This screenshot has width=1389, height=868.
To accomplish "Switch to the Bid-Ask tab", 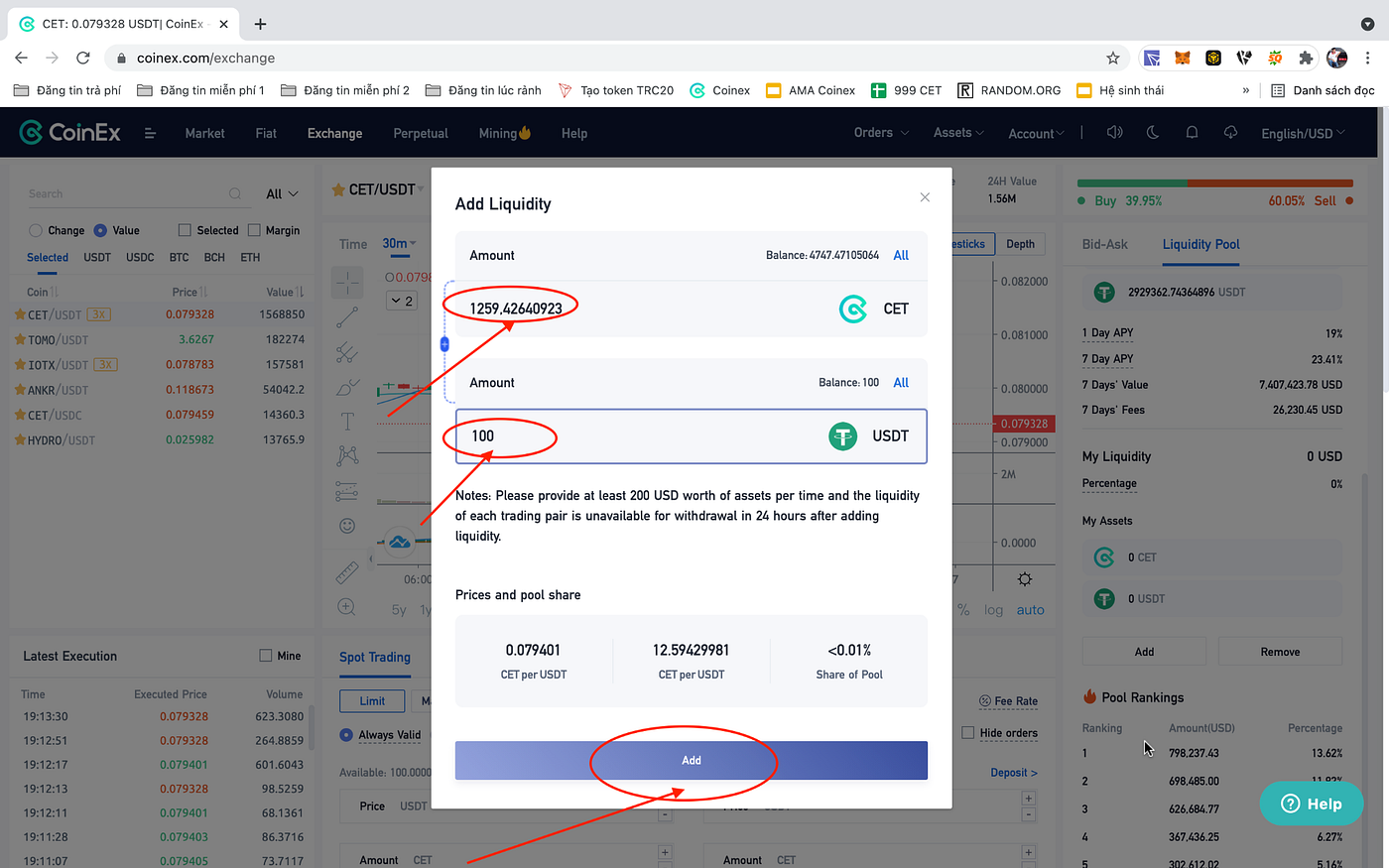I will point(1104,244).
